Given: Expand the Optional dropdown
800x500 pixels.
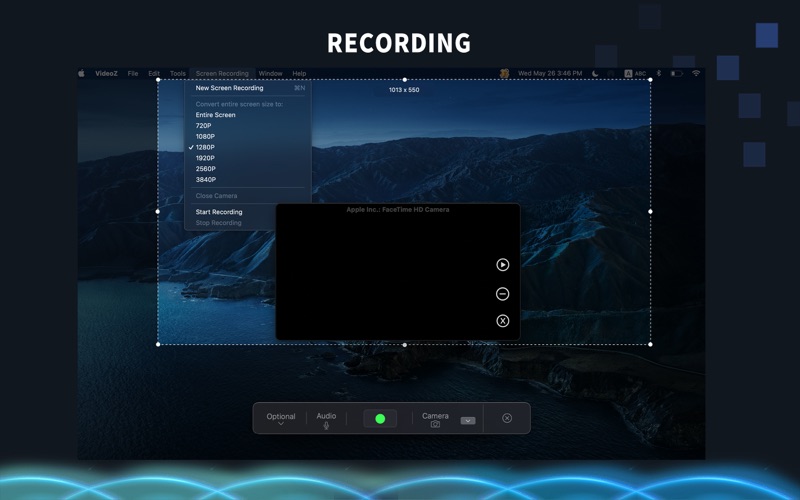Looking at the screenshot, I should click(281, 419).
